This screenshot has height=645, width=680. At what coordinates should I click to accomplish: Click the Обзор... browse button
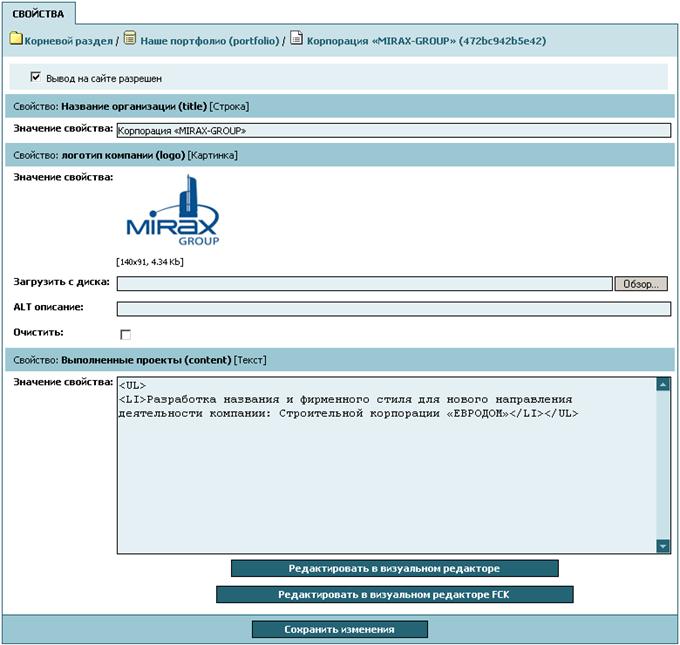coord(641,284)
